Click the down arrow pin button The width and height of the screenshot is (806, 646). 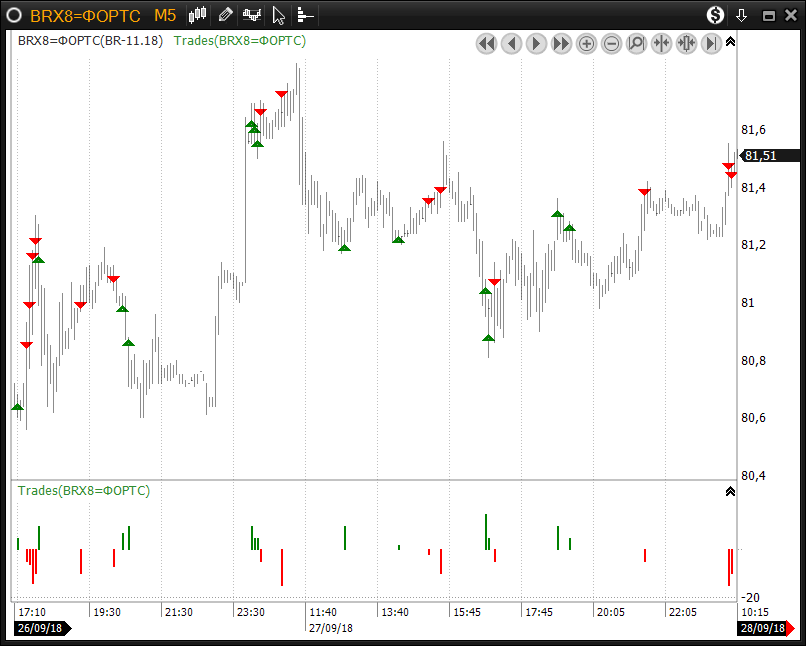point(742,15)
